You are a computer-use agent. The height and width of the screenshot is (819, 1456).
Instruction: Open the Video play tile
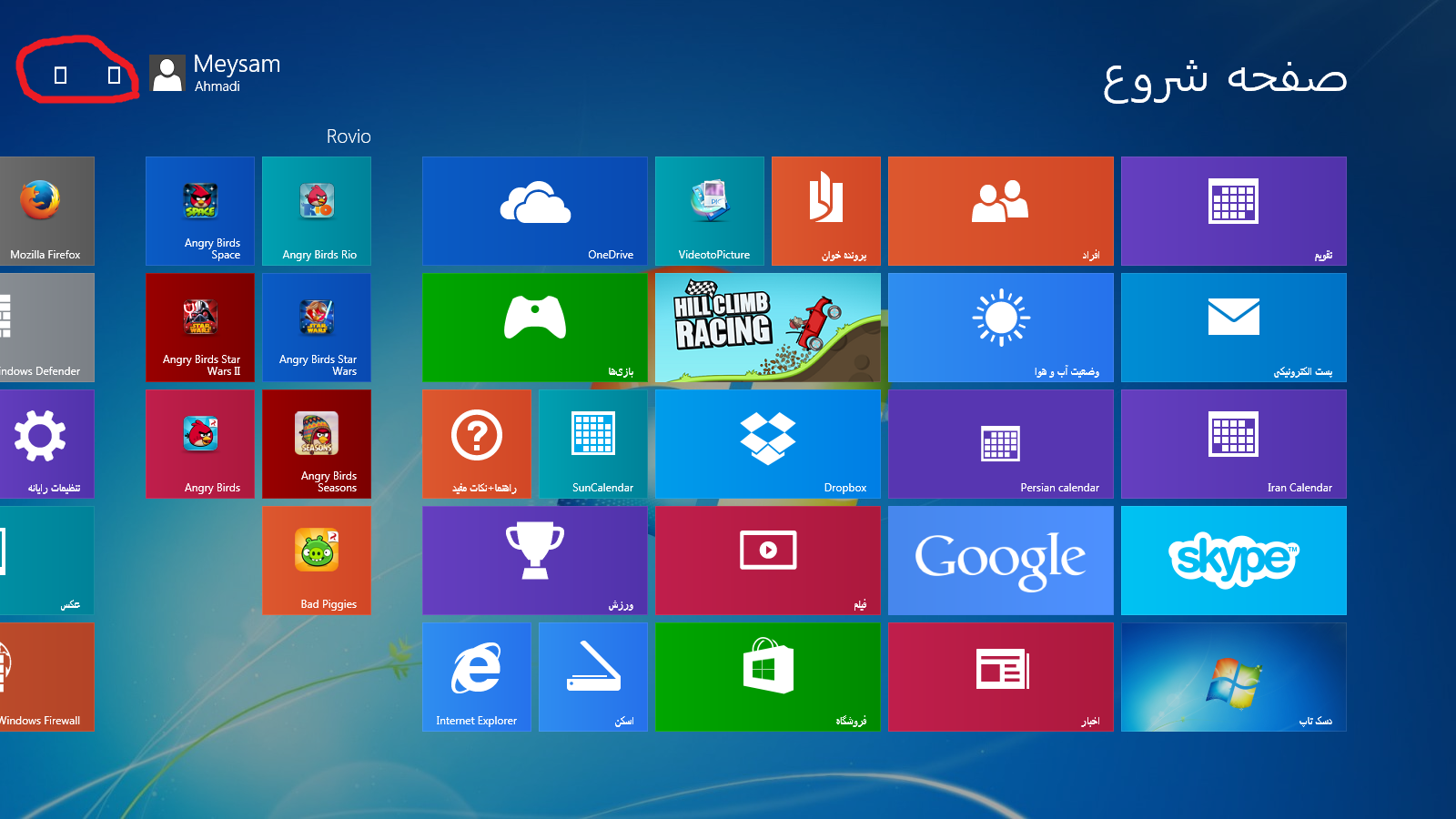[768, 561]
